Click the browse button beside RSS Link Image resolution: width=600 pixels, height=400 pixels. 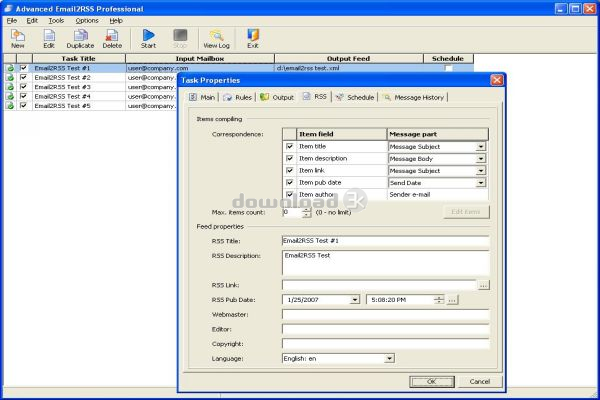[x=483, y=285]
